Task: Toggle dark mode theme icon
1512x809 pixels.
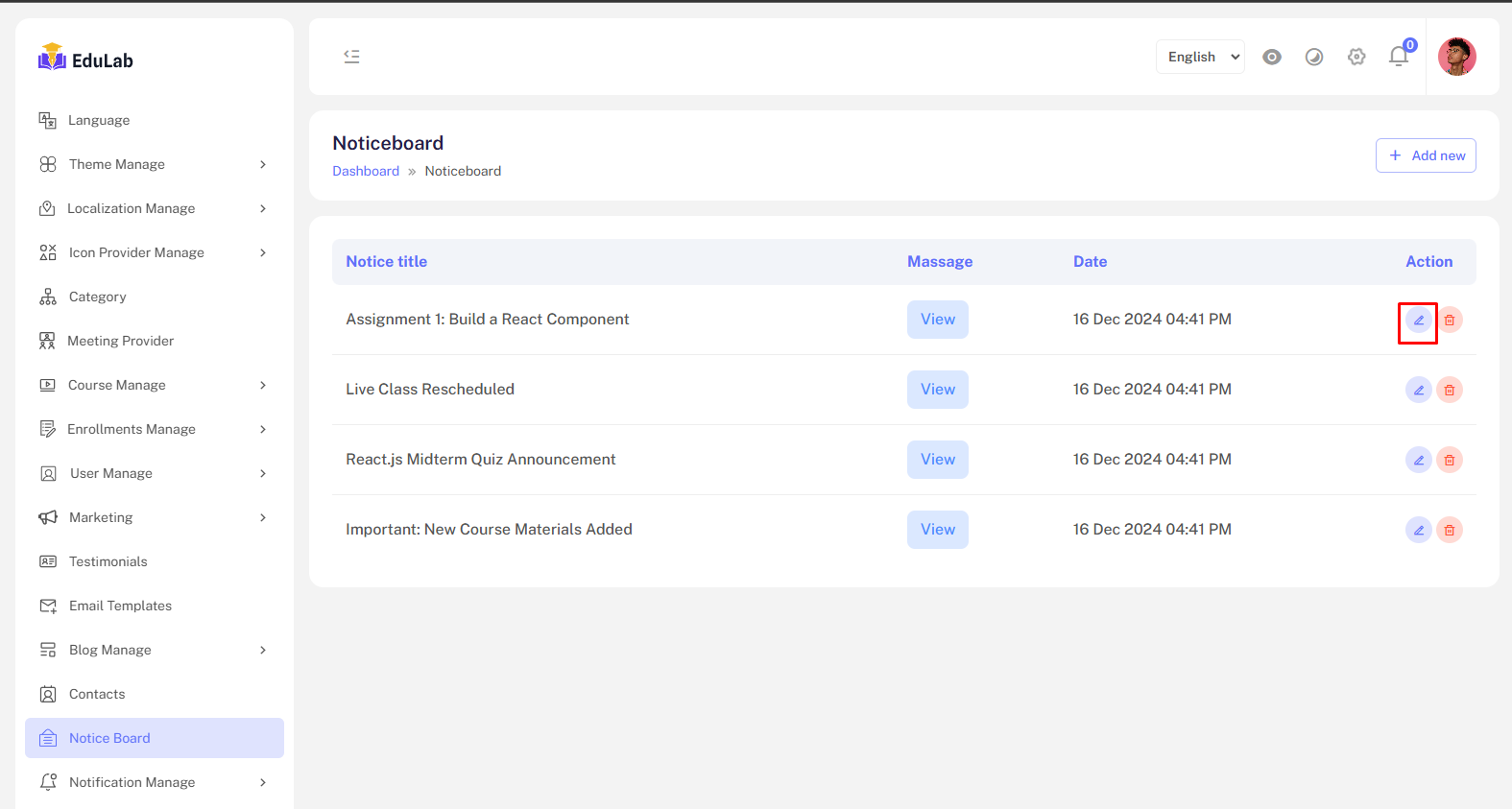Action: [x=1314, y=57]
